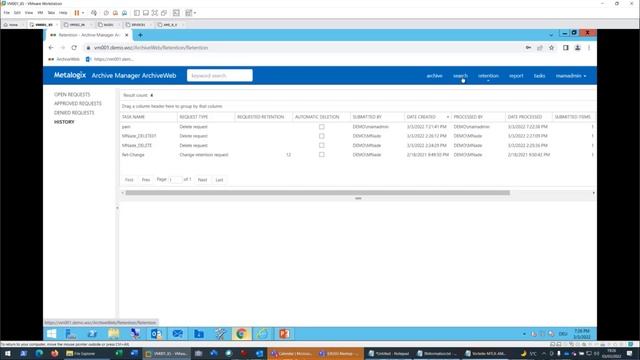Show Open Requests in the sidebar
This screenshot has width=640, height=360.
pyautogui.click(x=72, y=94)
